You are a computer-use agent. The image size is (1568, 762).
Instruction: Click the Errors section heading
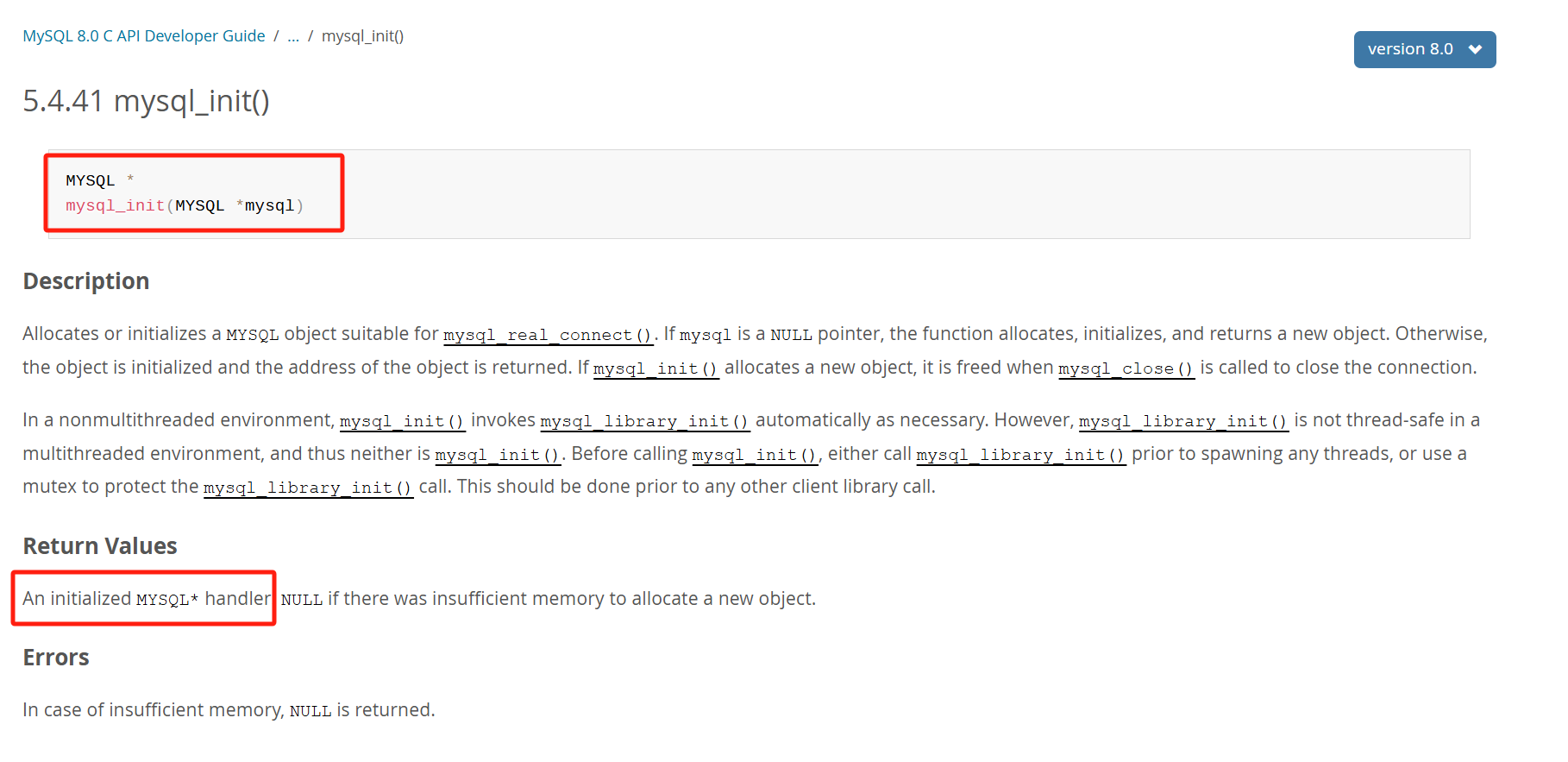click(56, 658)
